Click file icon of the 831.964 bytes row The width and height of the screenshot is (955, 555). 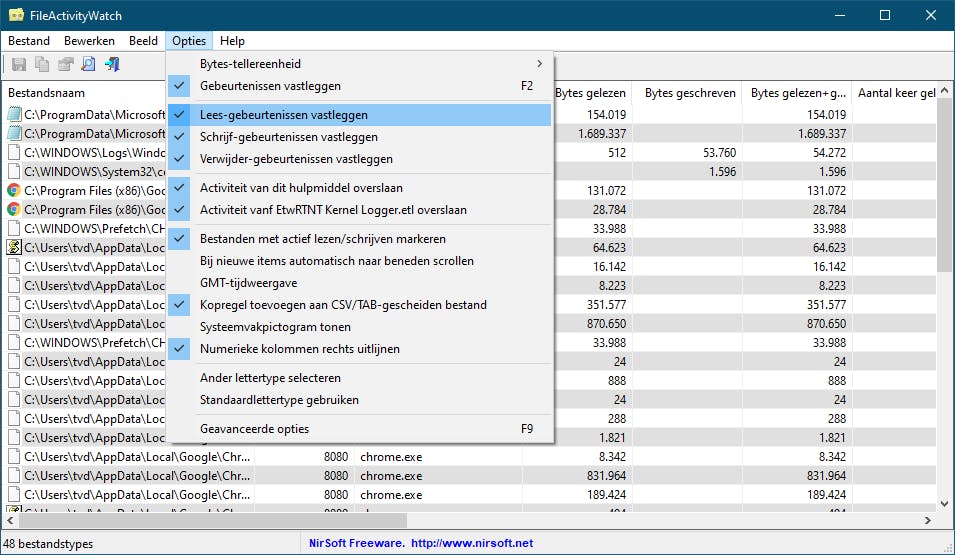click(x=13, y=476)
